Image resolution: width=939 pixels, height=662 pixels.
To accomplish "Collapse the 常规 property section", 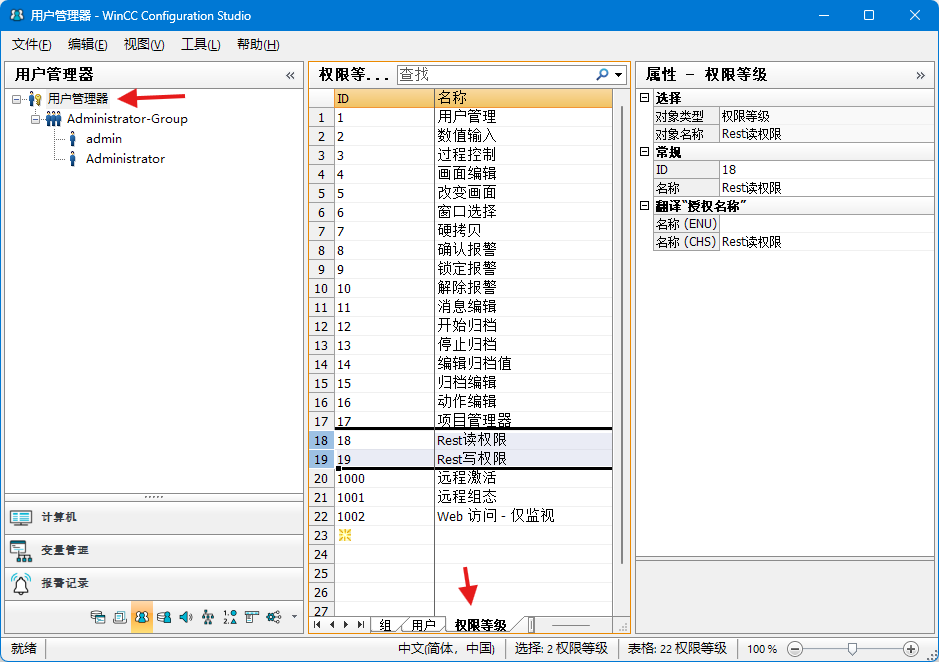I will (644, 152).
